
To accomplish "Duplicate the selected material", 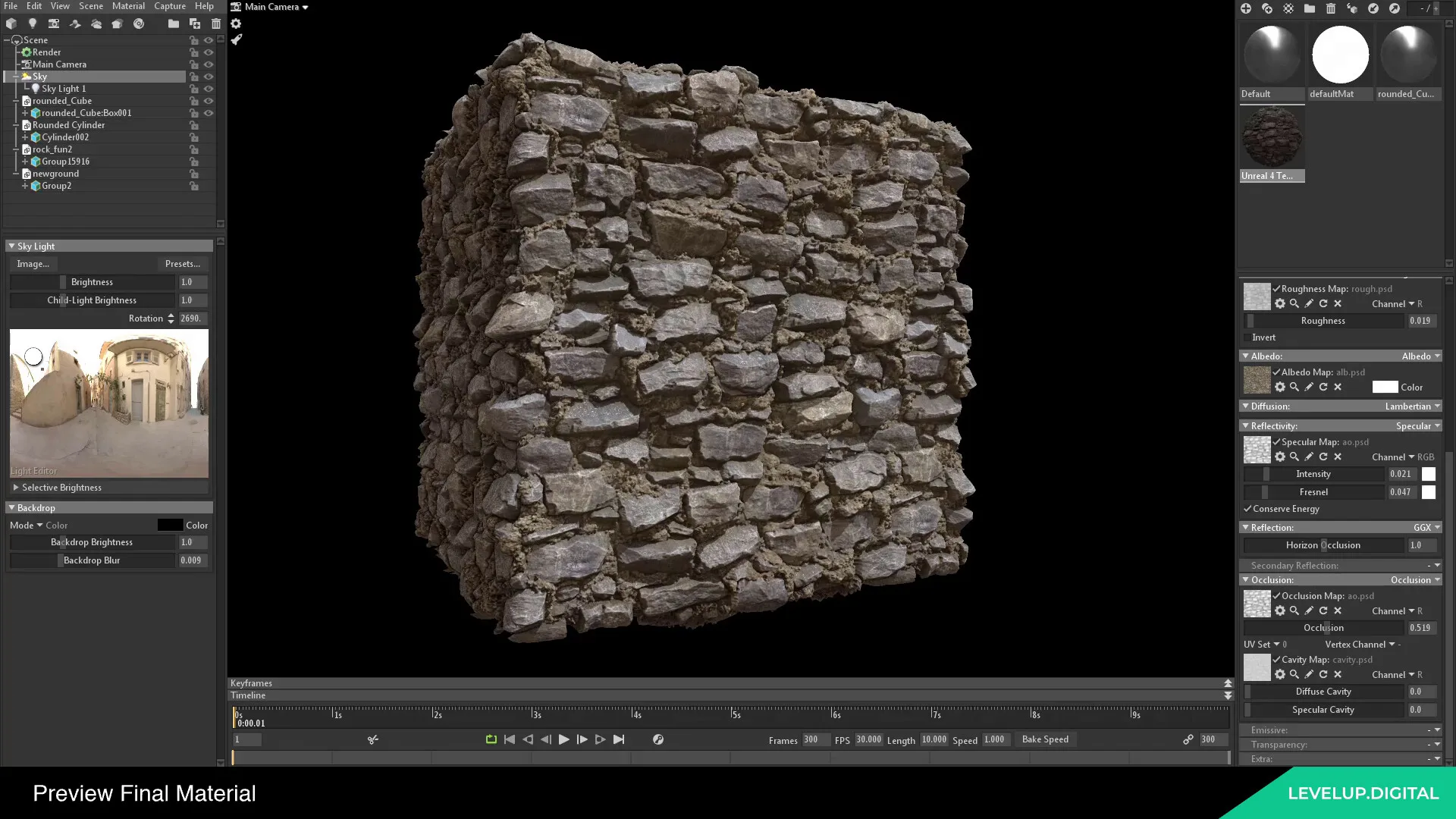I will (x=1267, y=8).
